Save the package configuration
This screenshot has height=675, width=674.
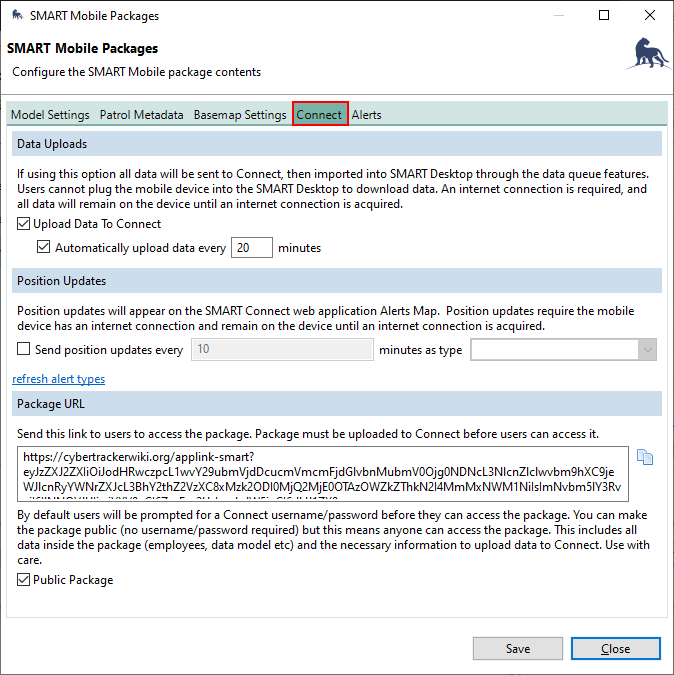517,648
